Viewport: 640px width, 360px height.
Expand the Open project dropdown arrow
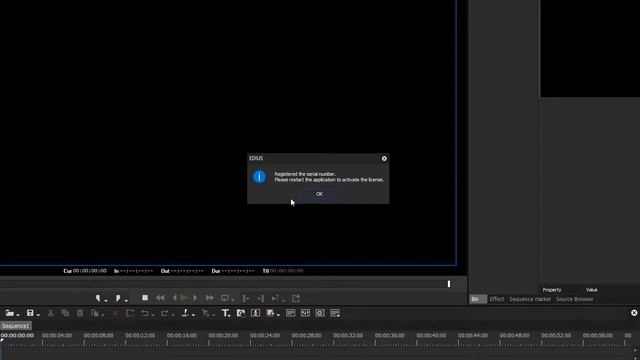(x=18, y=315)
